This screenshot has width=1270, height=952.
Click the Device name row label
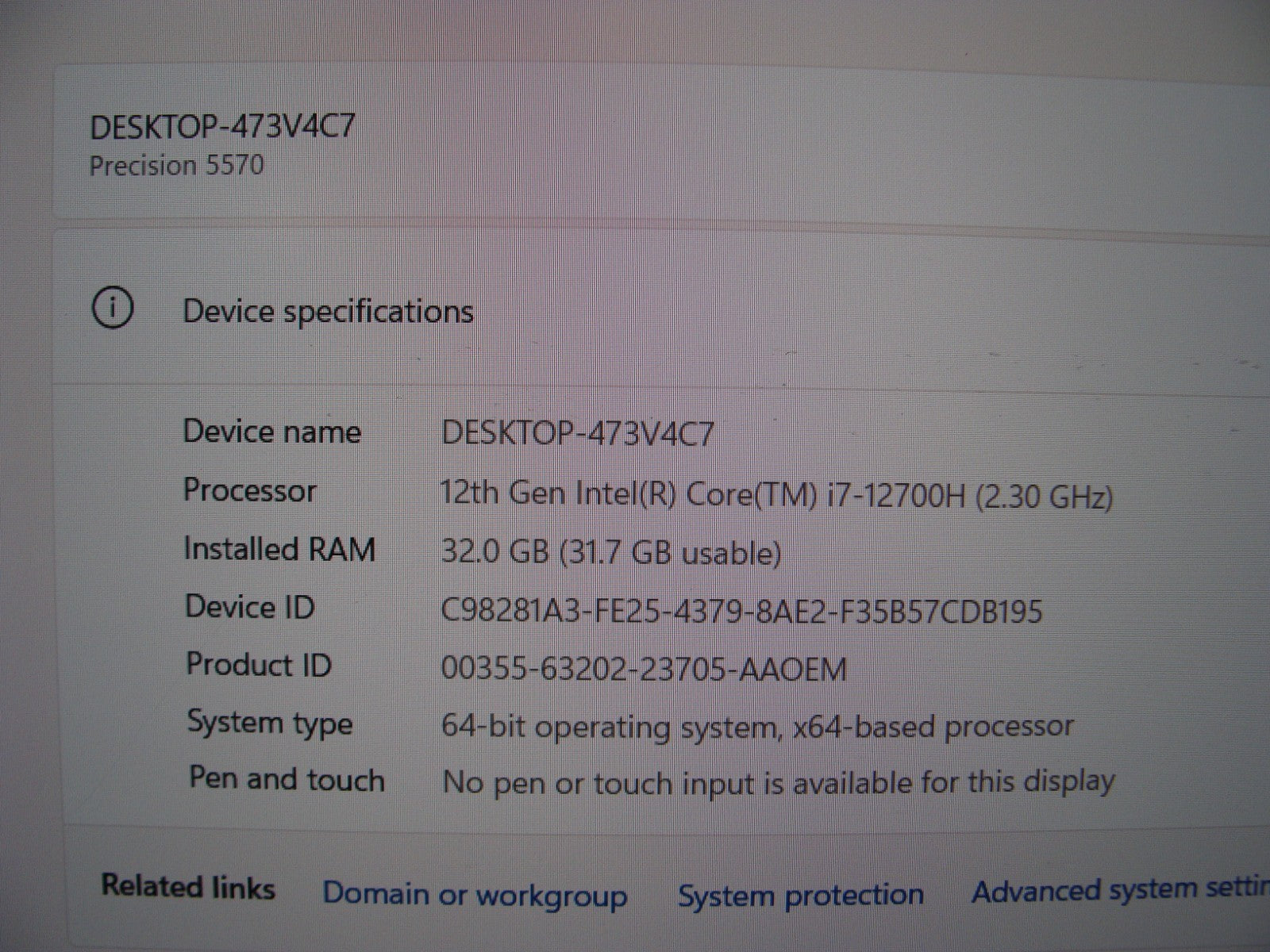pyautogui.click(x=271, y=432)
